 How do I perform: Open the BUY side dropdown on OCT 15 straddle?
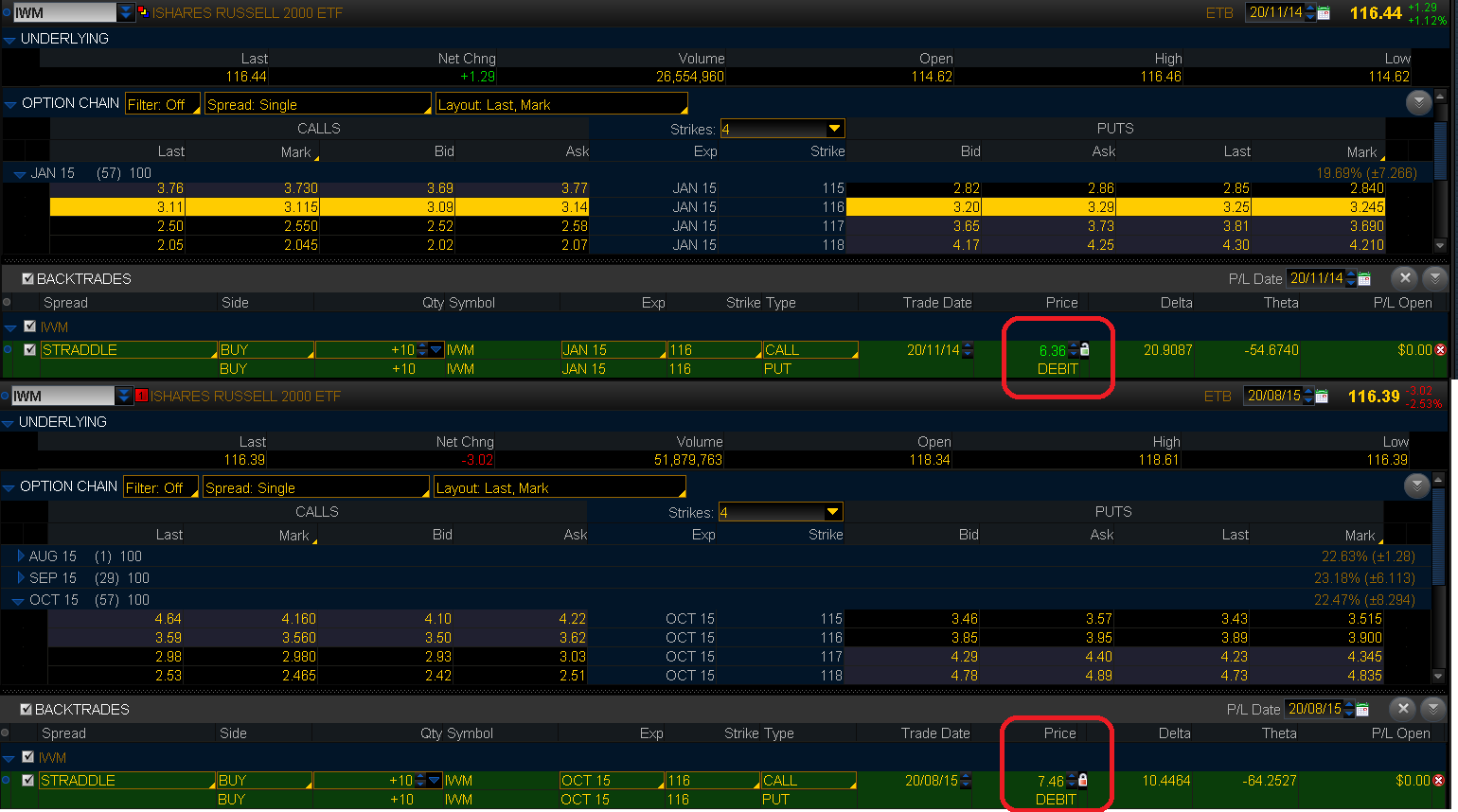tap(263, 781)
